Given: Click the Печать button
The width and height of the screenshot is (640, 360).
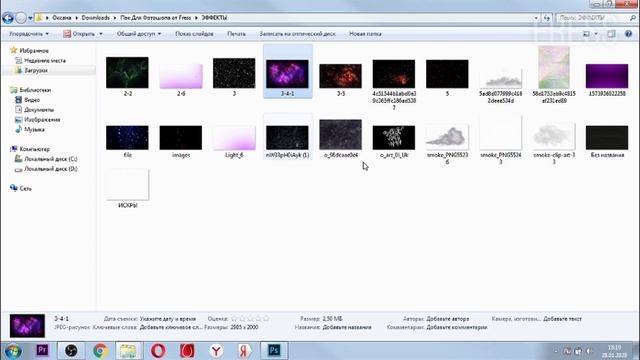Looking at the screenshot, I should tap(236, 34).
